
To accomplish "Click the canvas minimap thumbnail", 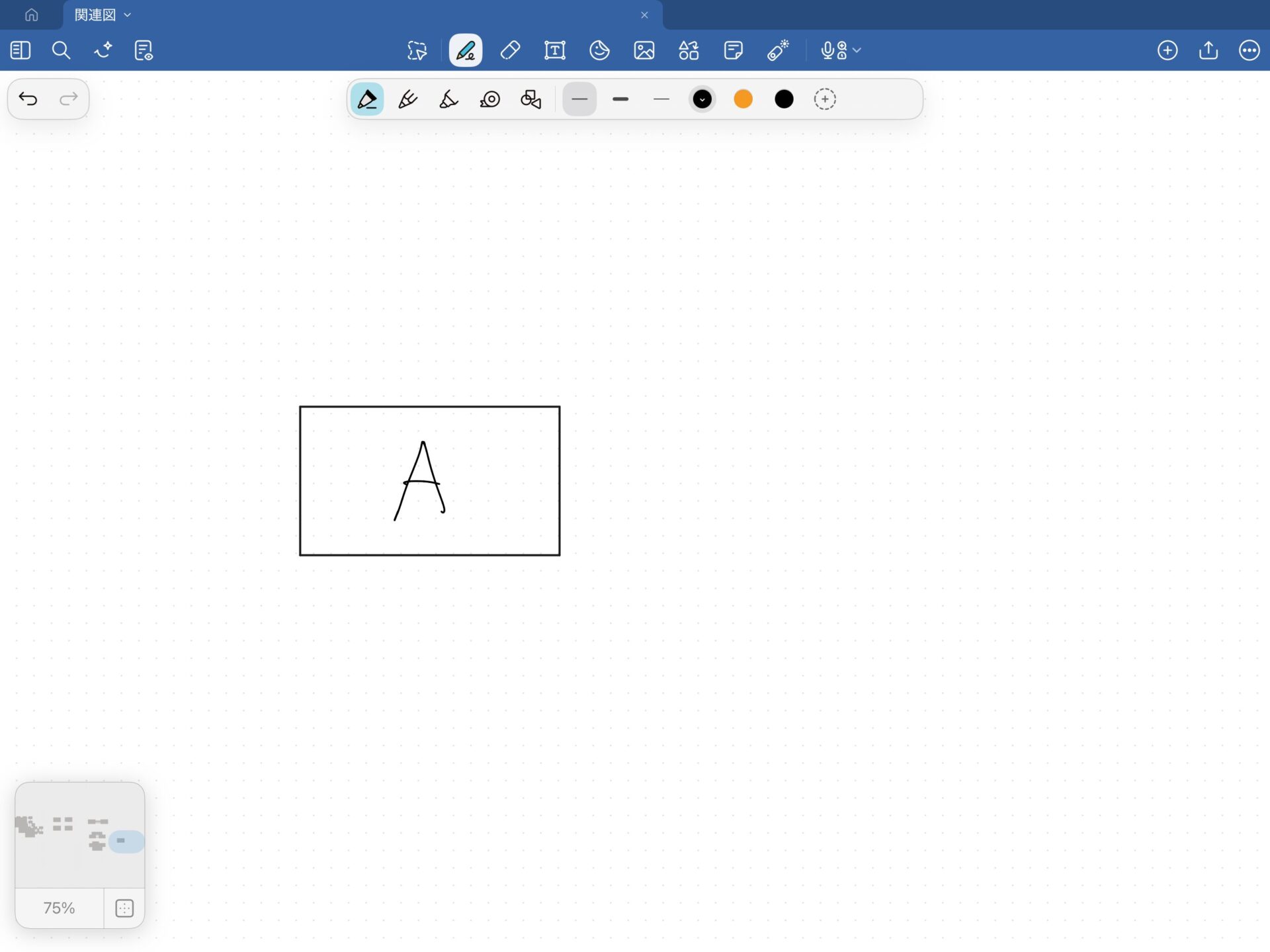I will coord(79,835).
